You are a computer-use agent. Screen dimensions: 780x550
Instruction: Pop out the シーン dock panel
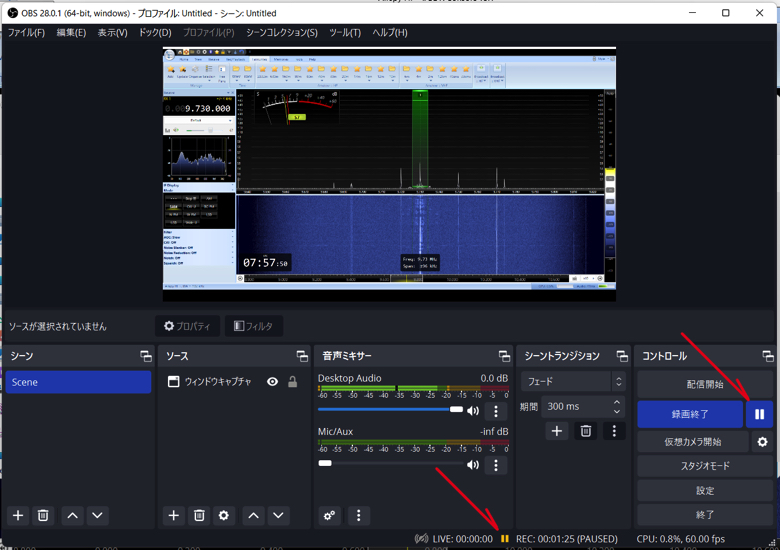click(x=146, y=356)
